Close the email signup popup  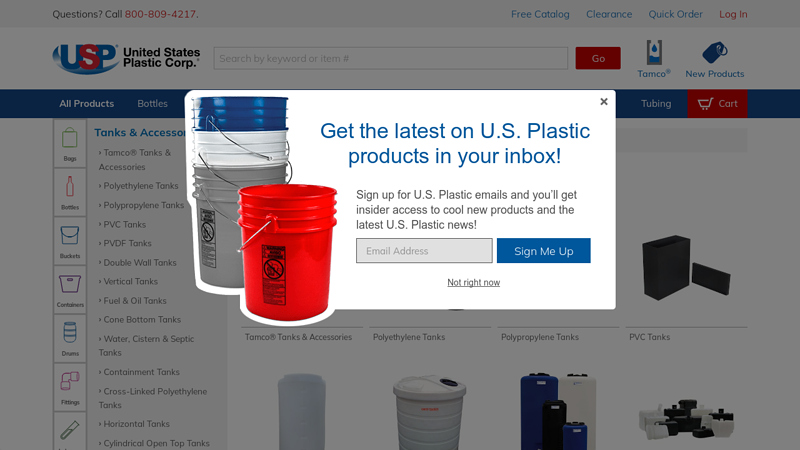click(604, 102)
